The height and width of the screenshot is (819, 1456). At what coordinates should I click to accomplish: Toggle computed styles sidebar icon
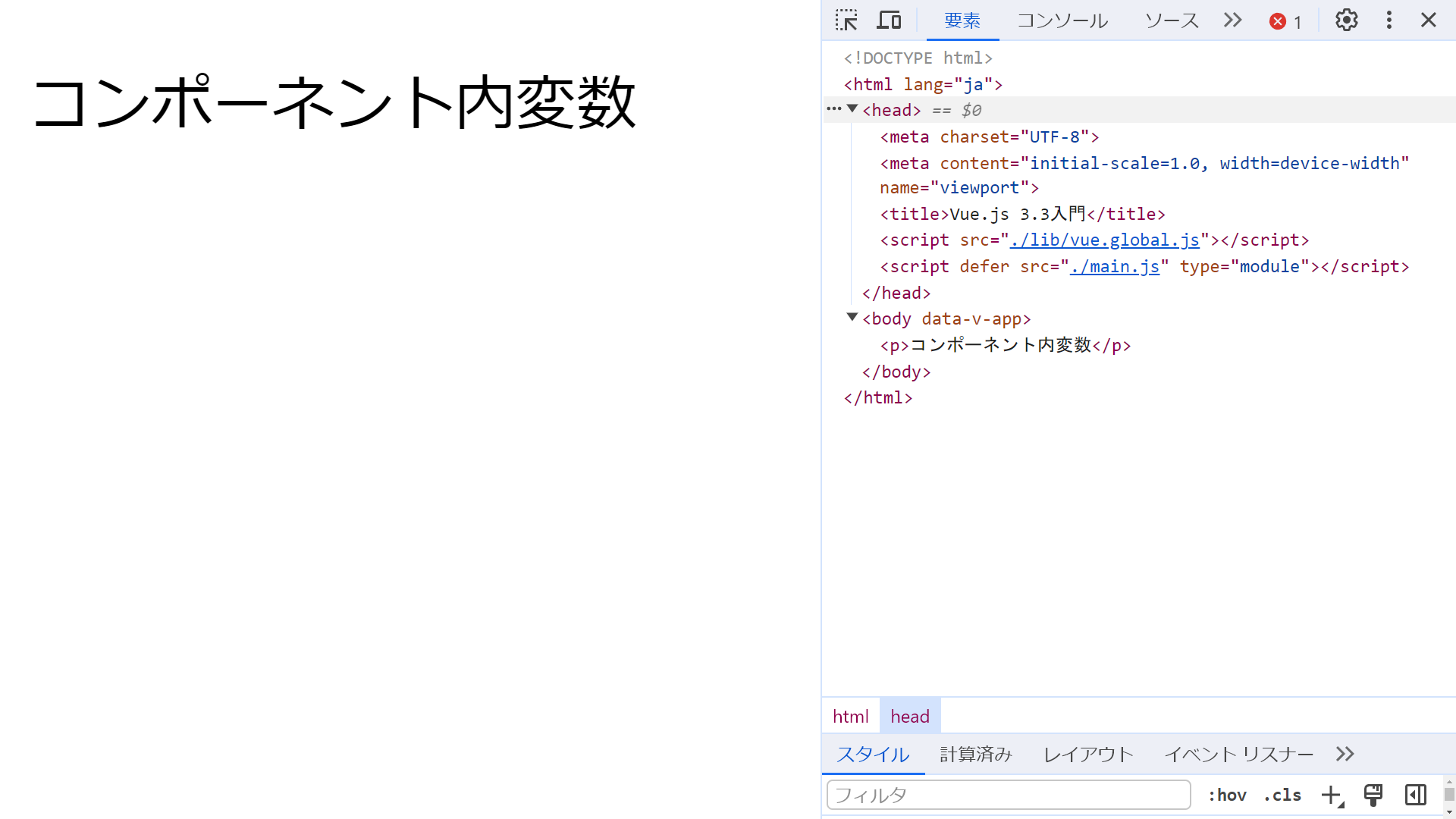coord(1415,795)
